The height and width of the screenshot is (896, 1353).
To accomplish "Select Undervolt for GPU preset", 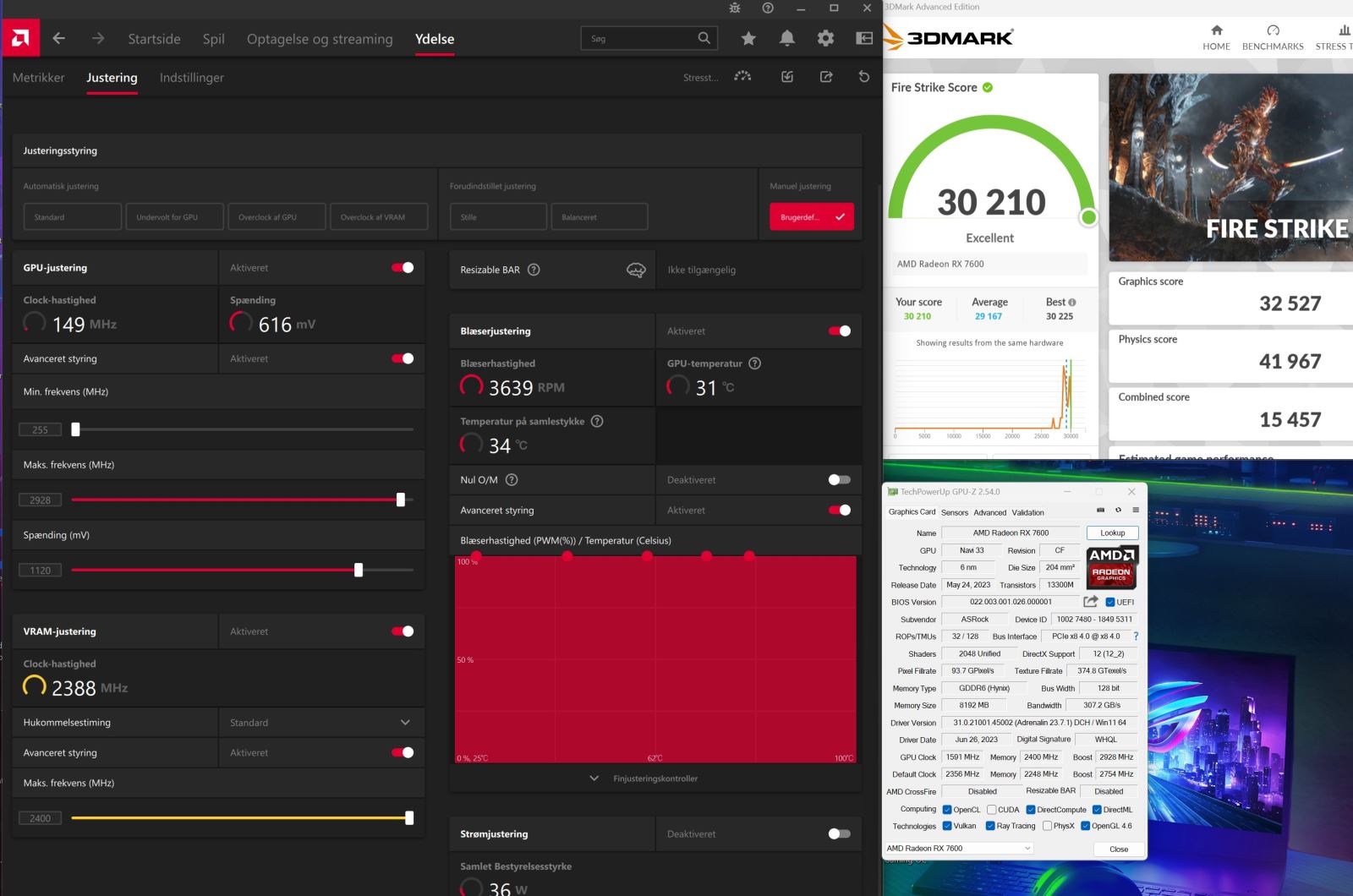I will (x=175, y=216).
